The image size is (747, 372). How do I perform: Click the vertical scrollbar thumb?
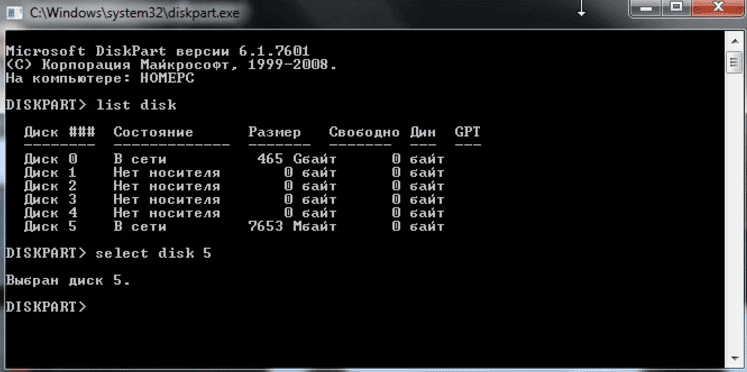pyautogui.click(x=734, y=63)
